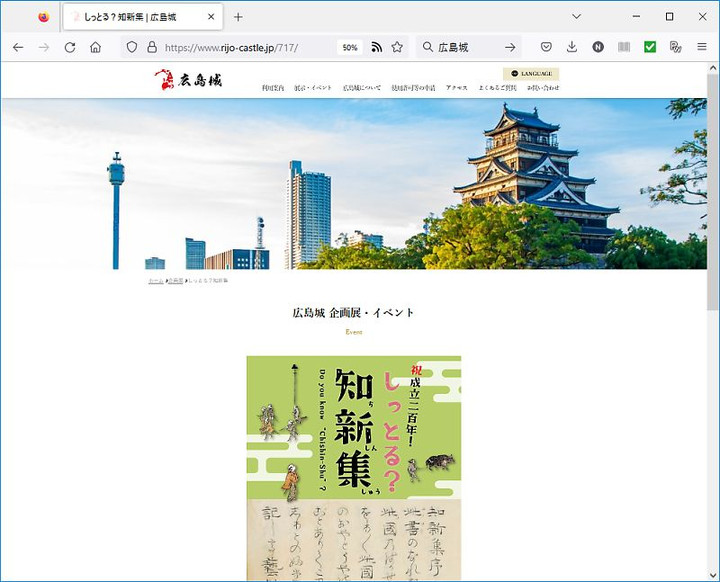Click the RSS feed subscribe icon
This screenshot has height=582, width=720.
click(377, 47)
